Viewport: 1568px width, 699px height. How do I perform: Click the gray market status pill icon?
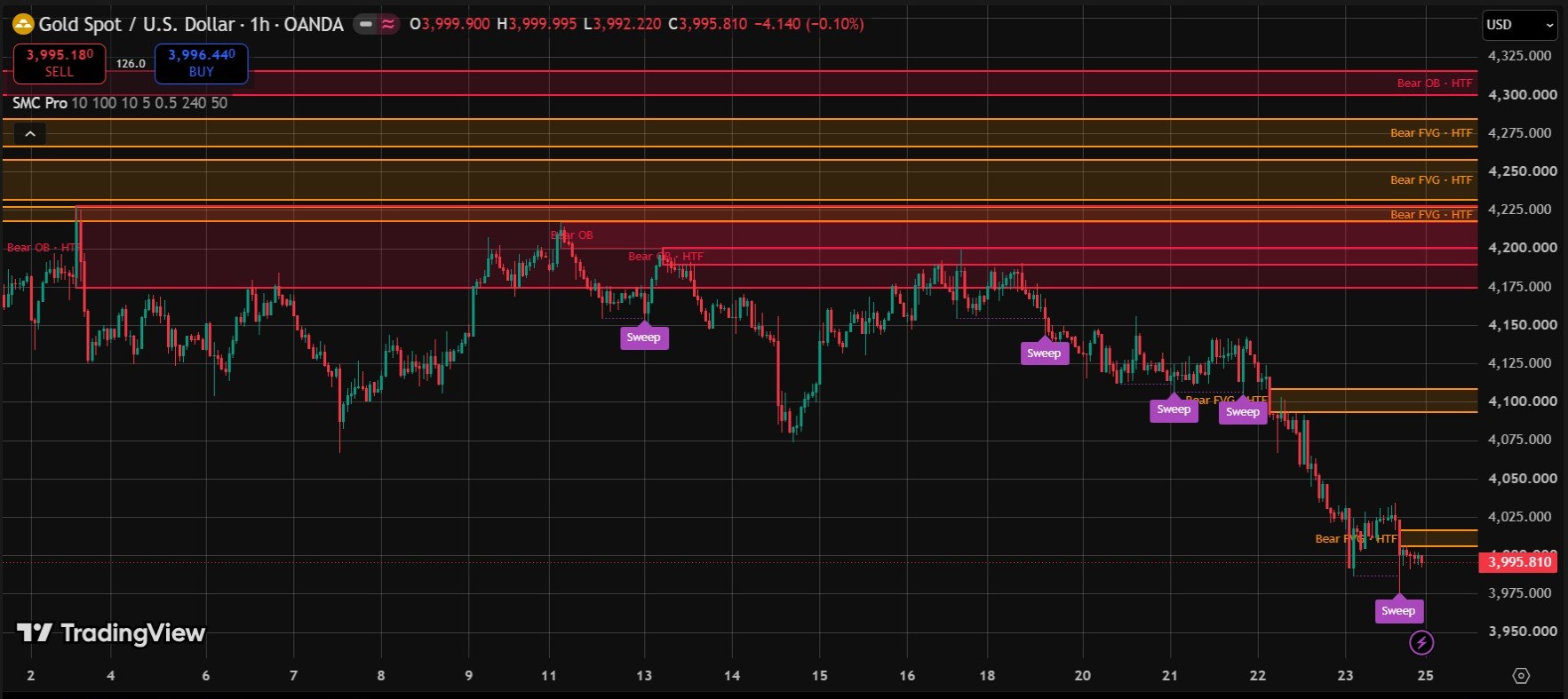coord(366,25)
